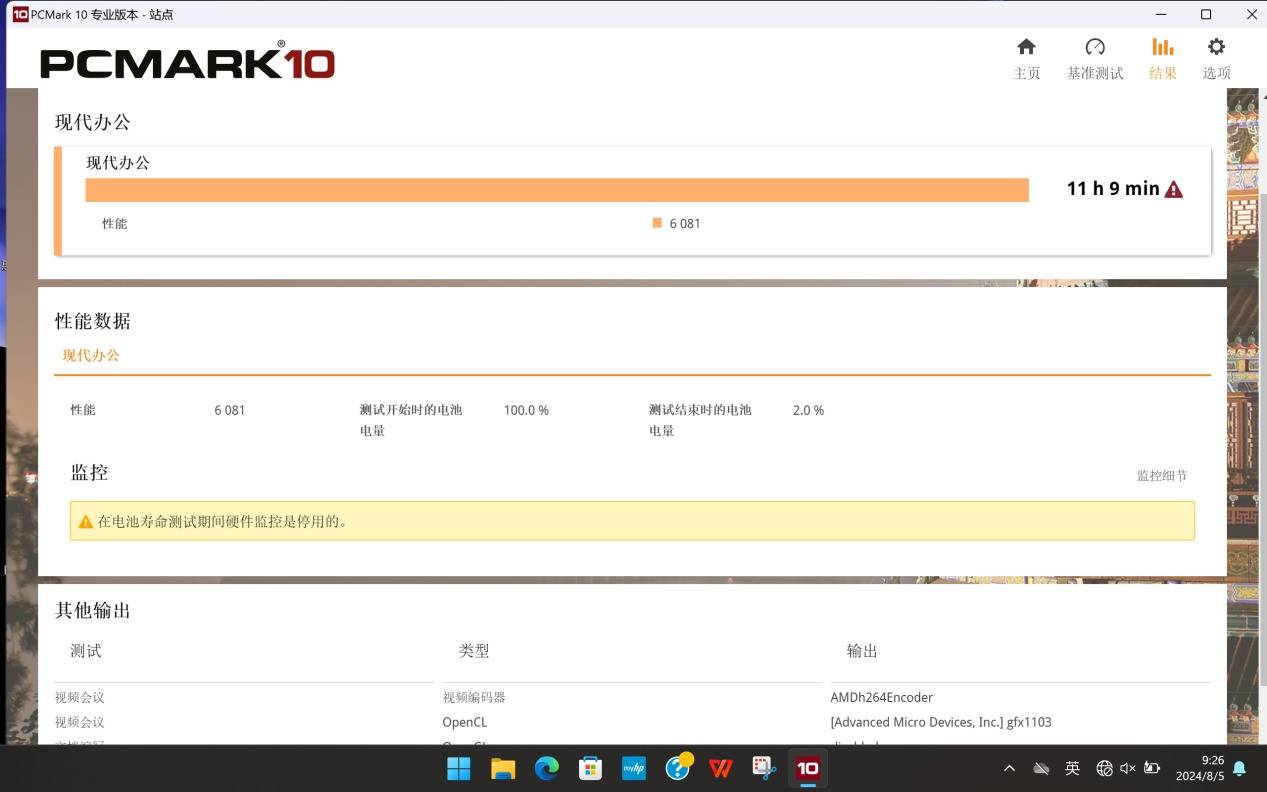Open the 选项 options tab
Screen dimensions: 1267x792
click(1216, 59)
